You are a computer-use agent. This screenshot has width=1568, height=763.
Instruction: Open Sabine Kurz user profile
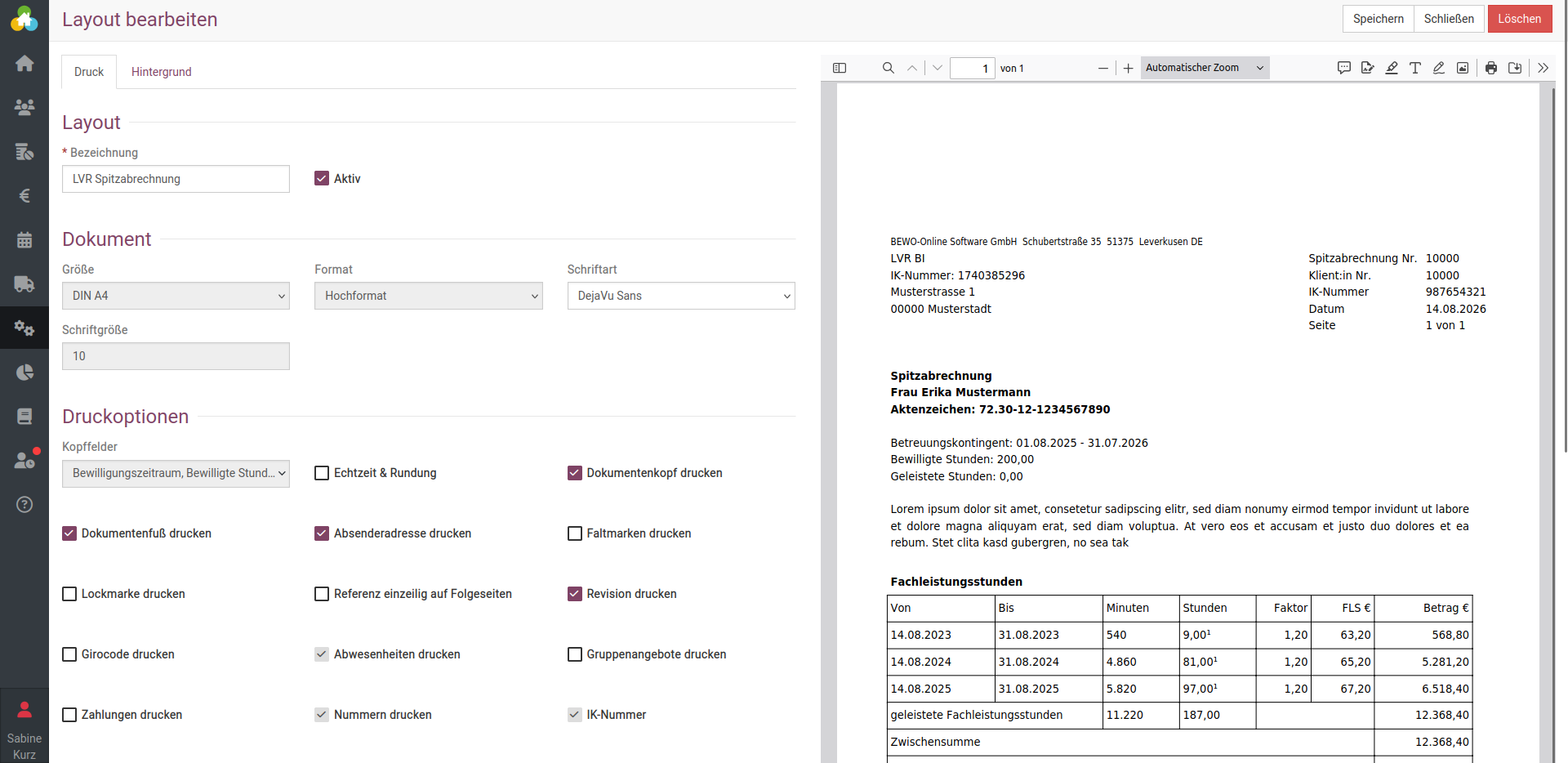(24, 726)
